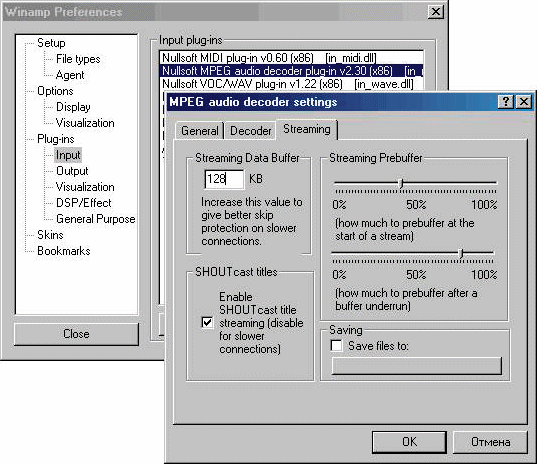Screen dimensions: 537x464
Task: Select the Streaming tab
Action: (x=307, y=129)
